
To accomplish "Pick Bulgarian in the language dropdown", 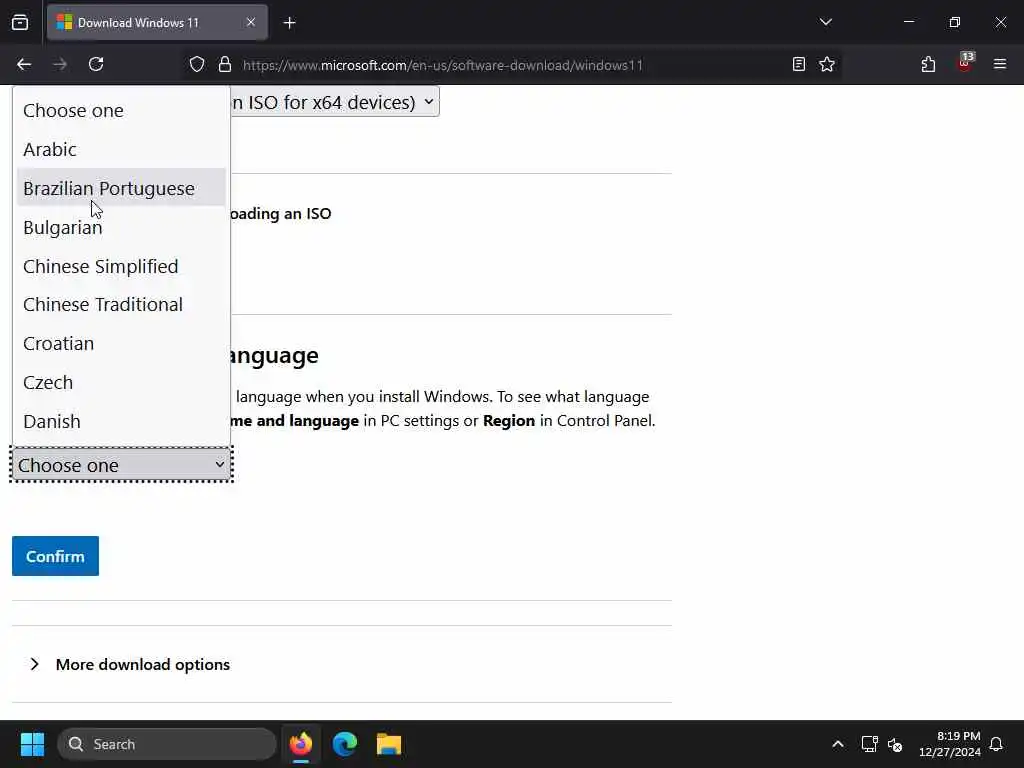I will pos(121,227).
